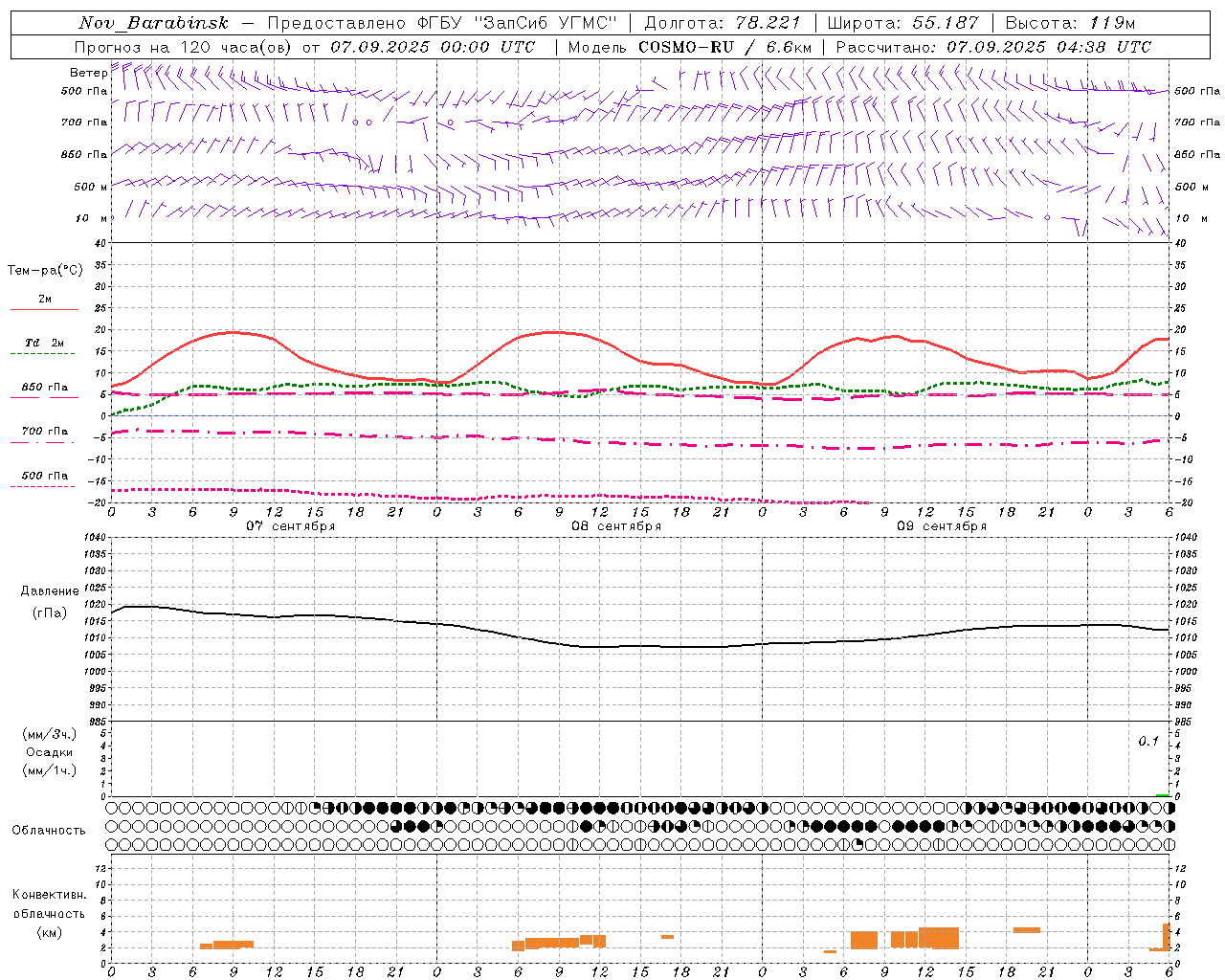Click the (гПа) unit under Давление
The width and height of the screenshot is (1225, 980).
click(x=50, y=613)
